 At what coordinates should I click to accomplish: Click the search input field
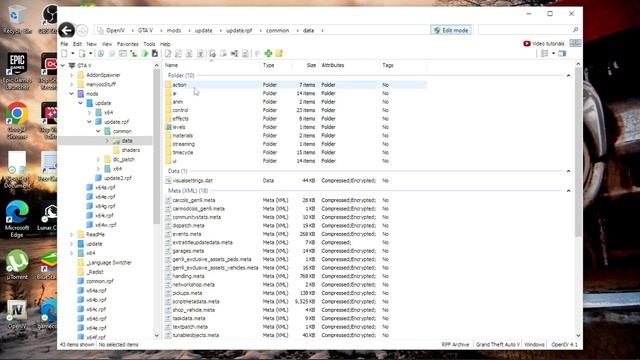coord(526,30)
